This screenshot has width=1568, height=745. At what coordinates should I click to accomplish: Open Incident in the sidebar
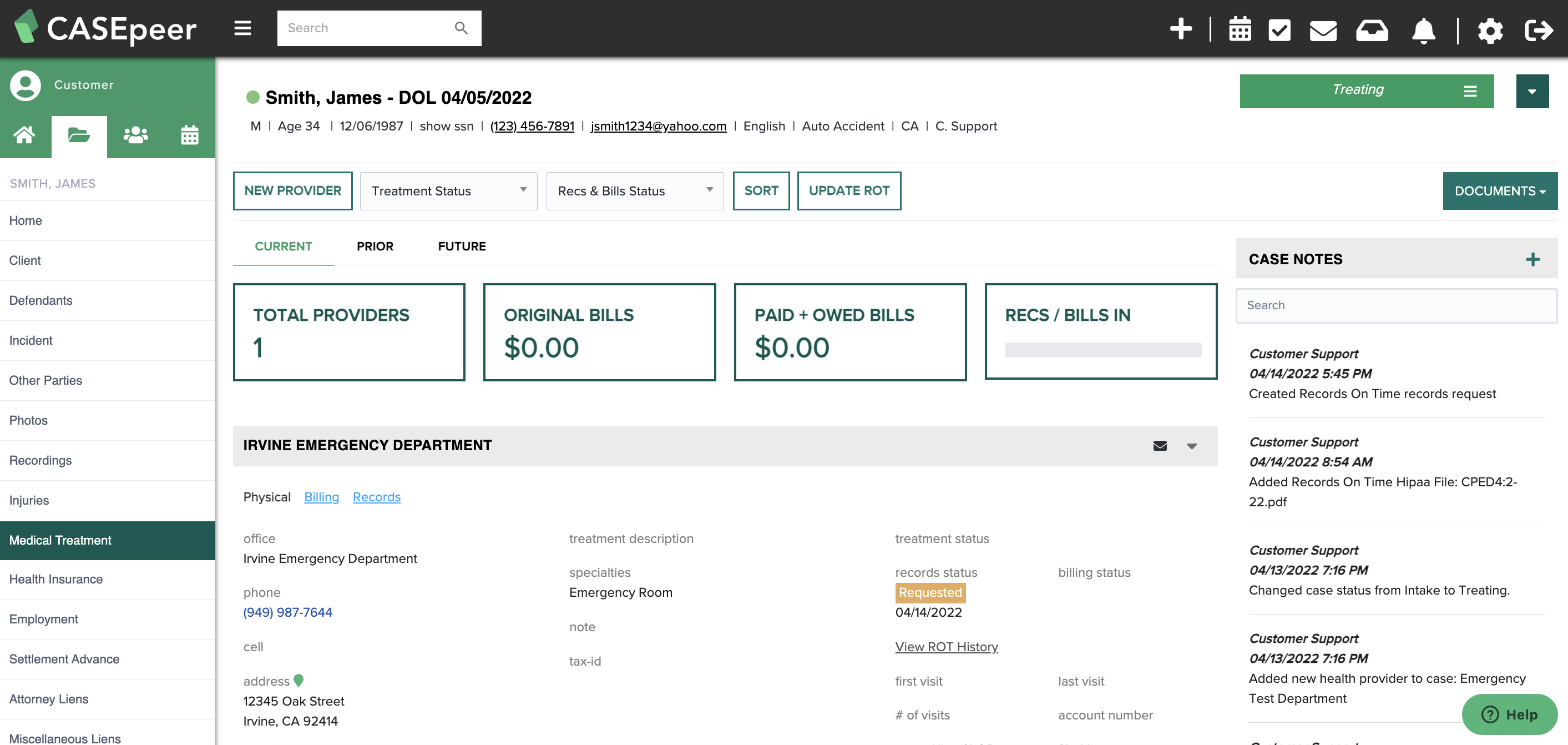(108, 340)
